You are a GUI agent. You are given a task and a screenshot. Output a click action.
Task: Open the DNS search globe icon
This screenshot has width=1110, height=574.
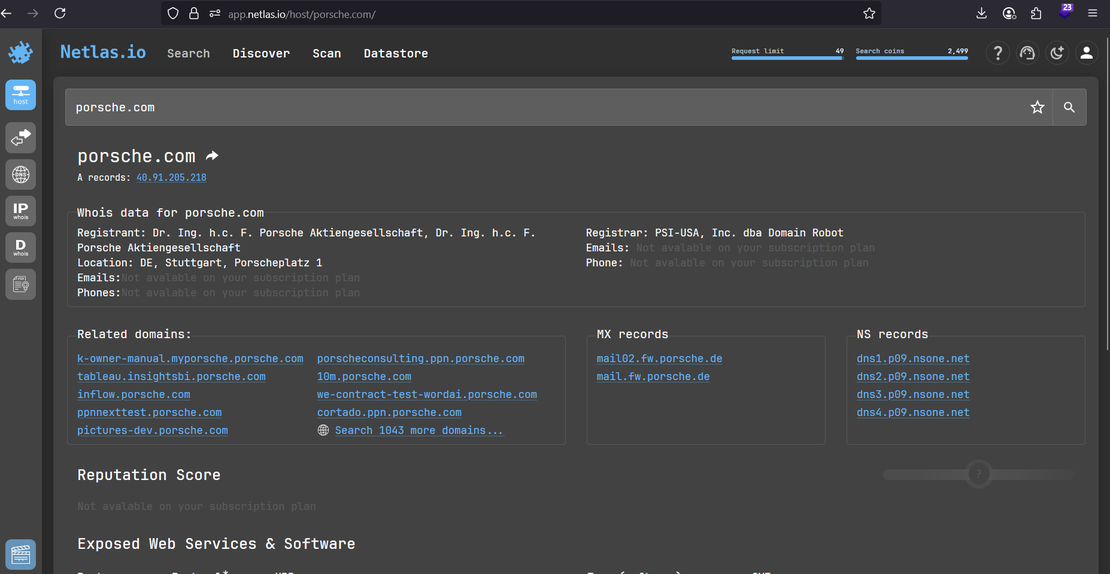(x=20, y=174)
